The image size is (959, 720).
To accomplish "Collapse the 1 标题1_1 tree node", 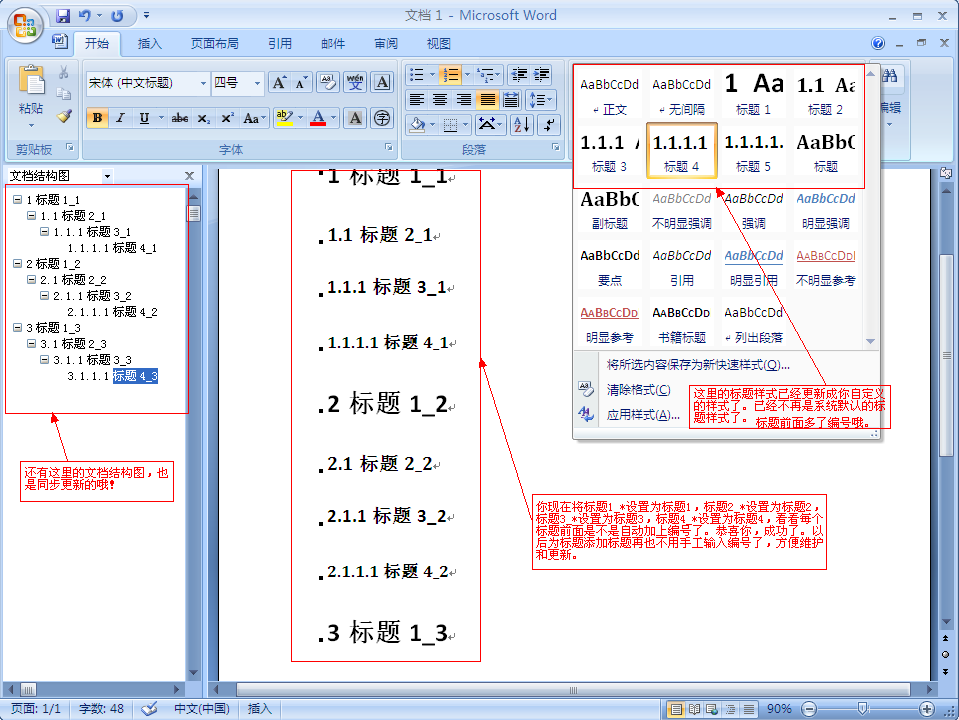I will point(17,199).
